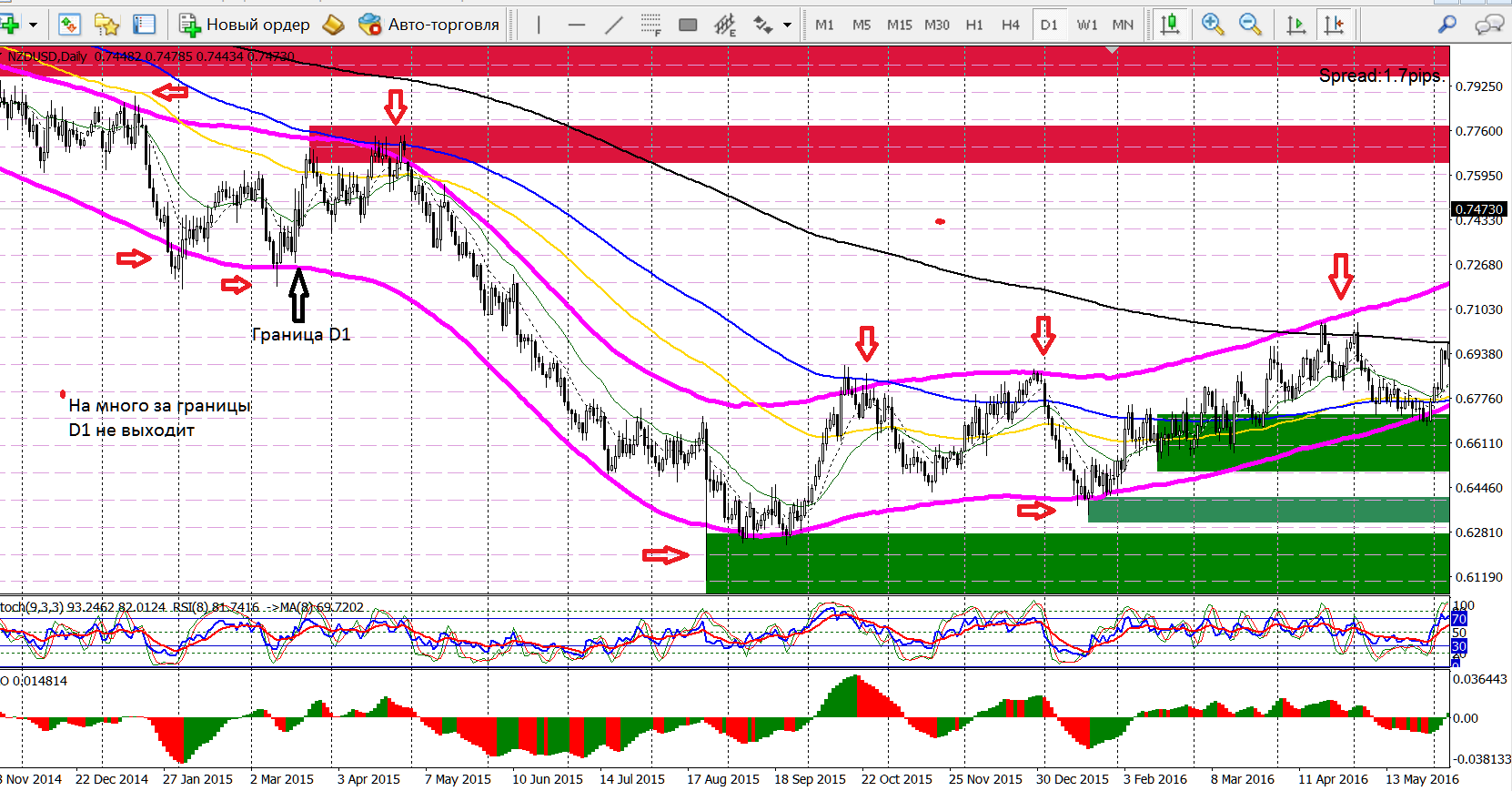This screenshot has width=1512, height=791.
Task: Open the search magnifier icon
Action: point(1447,25)
